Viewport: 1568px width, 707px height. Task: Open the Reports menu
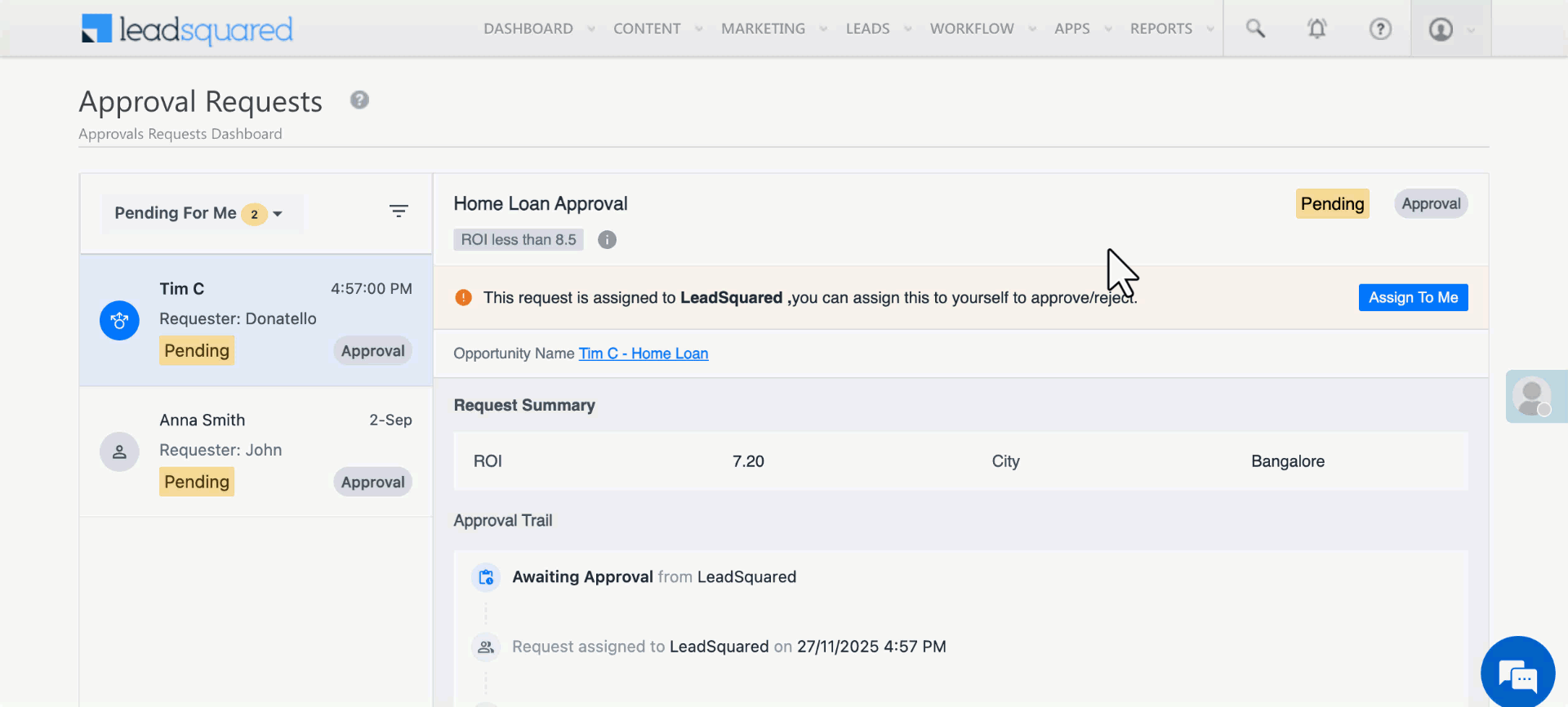point(1160,29)
